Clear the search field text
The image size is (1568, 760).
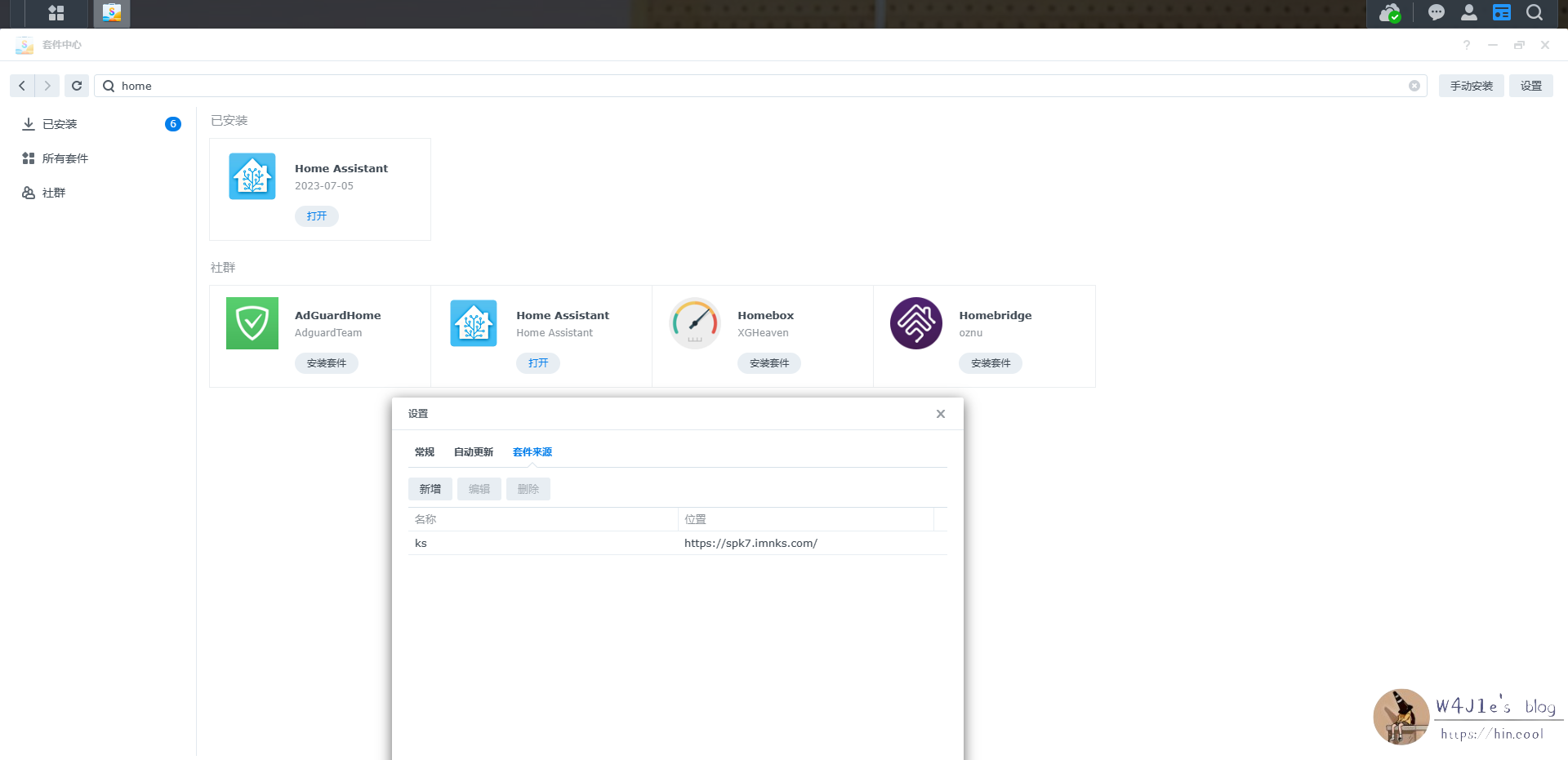click(x=1414, y=86)
